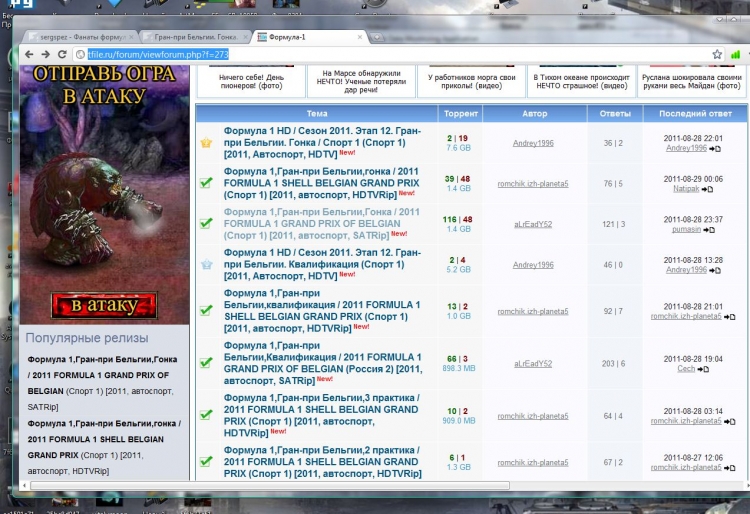Close the sergspez tab

point(132,37)
